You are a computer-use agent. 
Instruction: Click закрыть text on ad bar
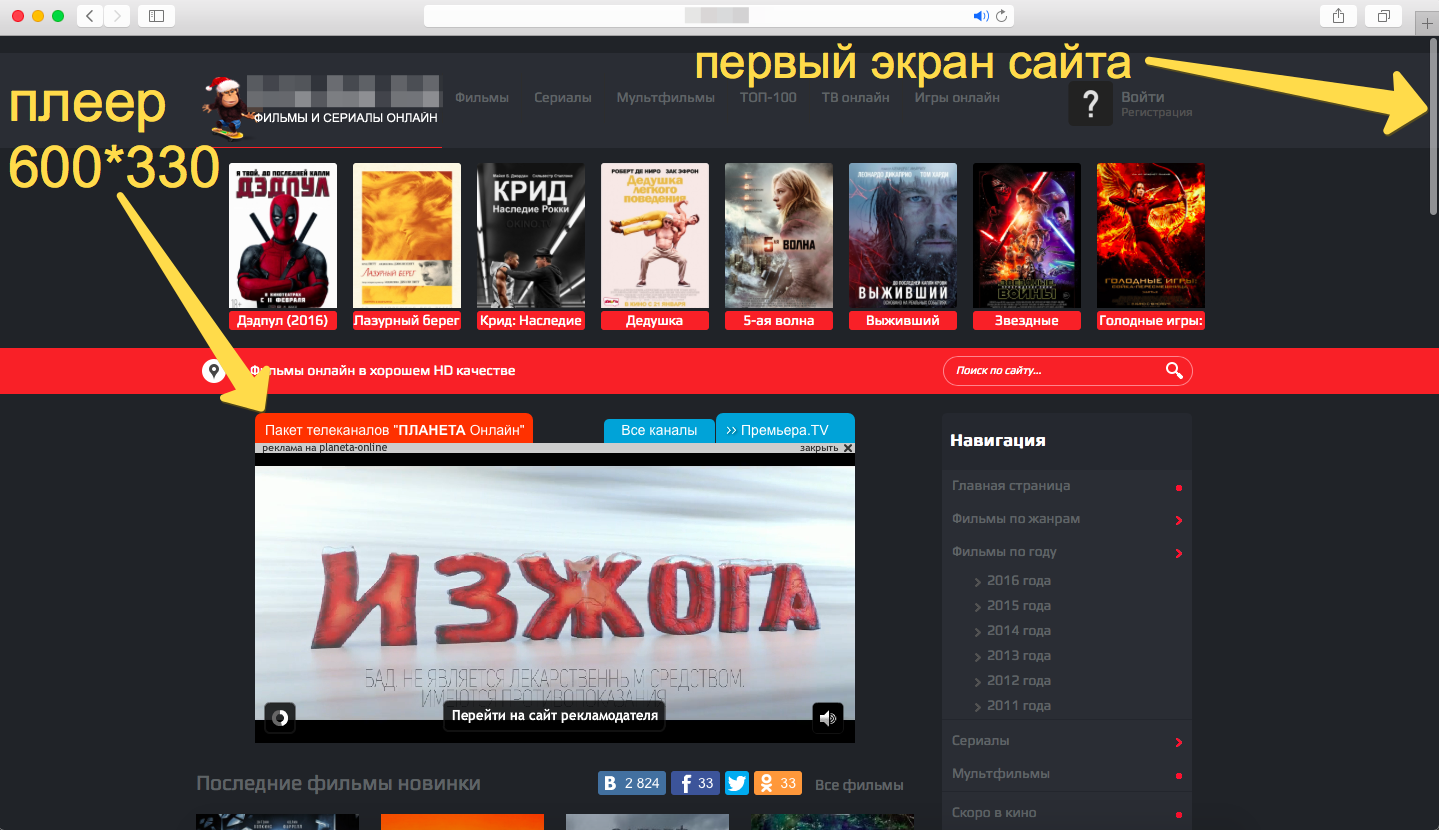(x=819, y=448)
